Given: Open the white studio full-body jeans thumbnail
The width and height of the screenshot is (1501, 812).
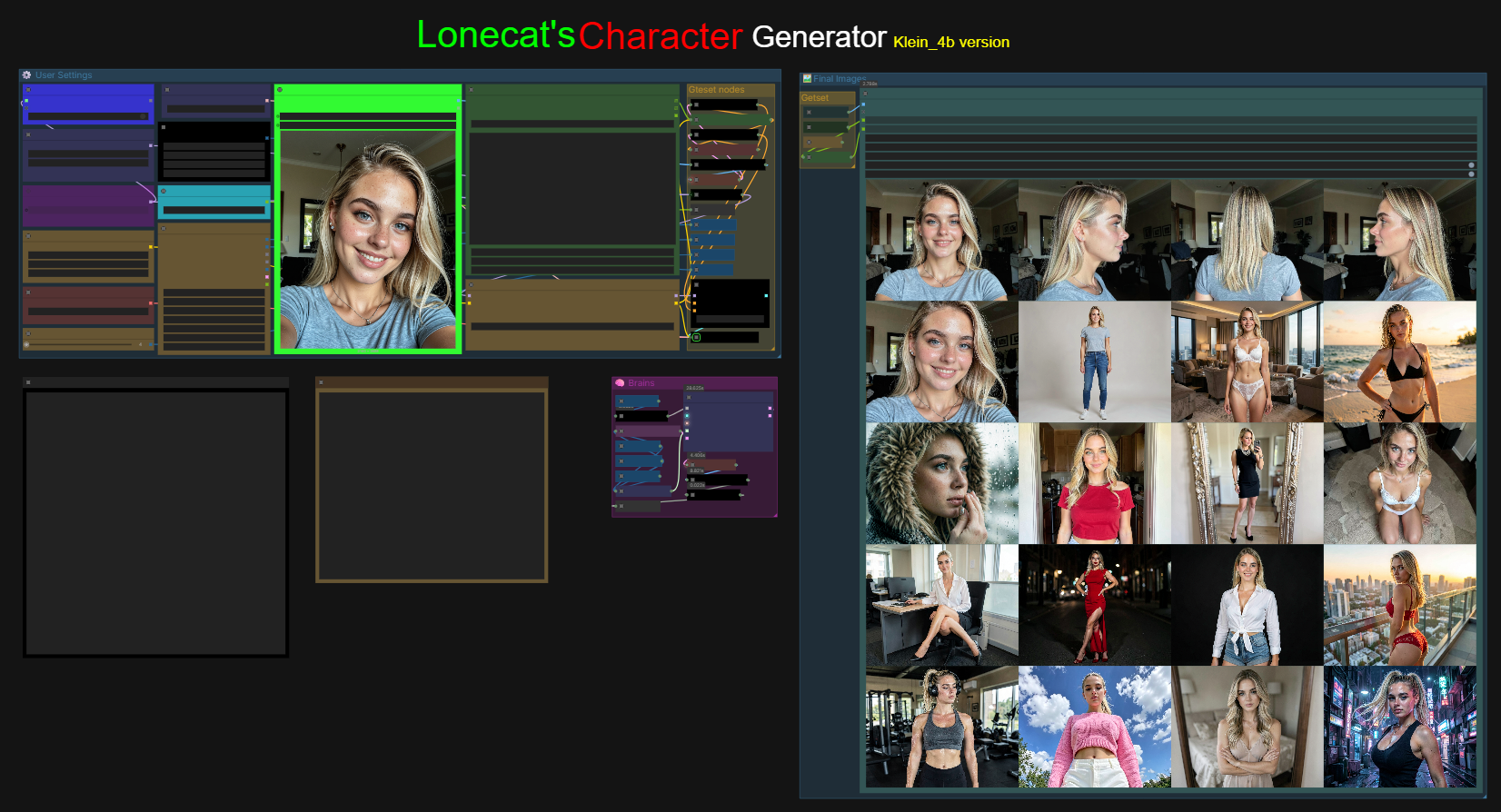Looking at the screenshot, I should pos(1095,361).
